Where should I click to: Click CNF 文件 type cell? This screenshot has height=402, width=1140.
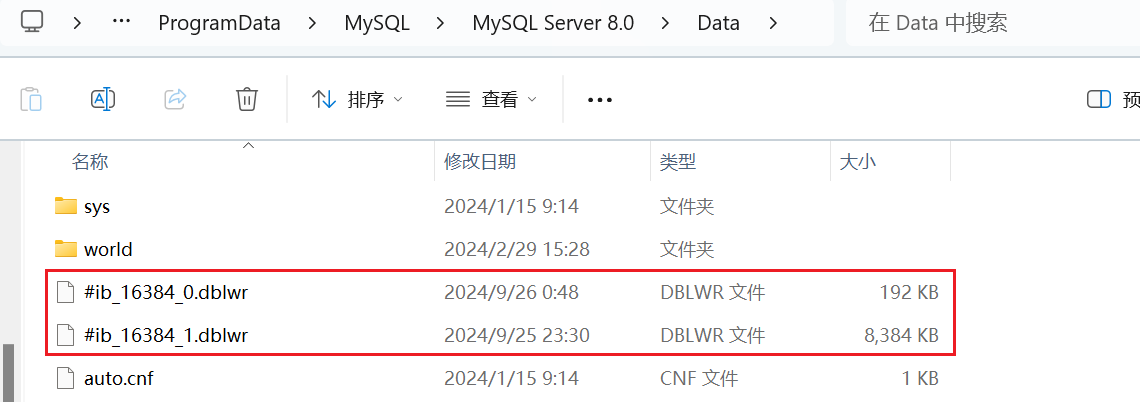(699, 378)
